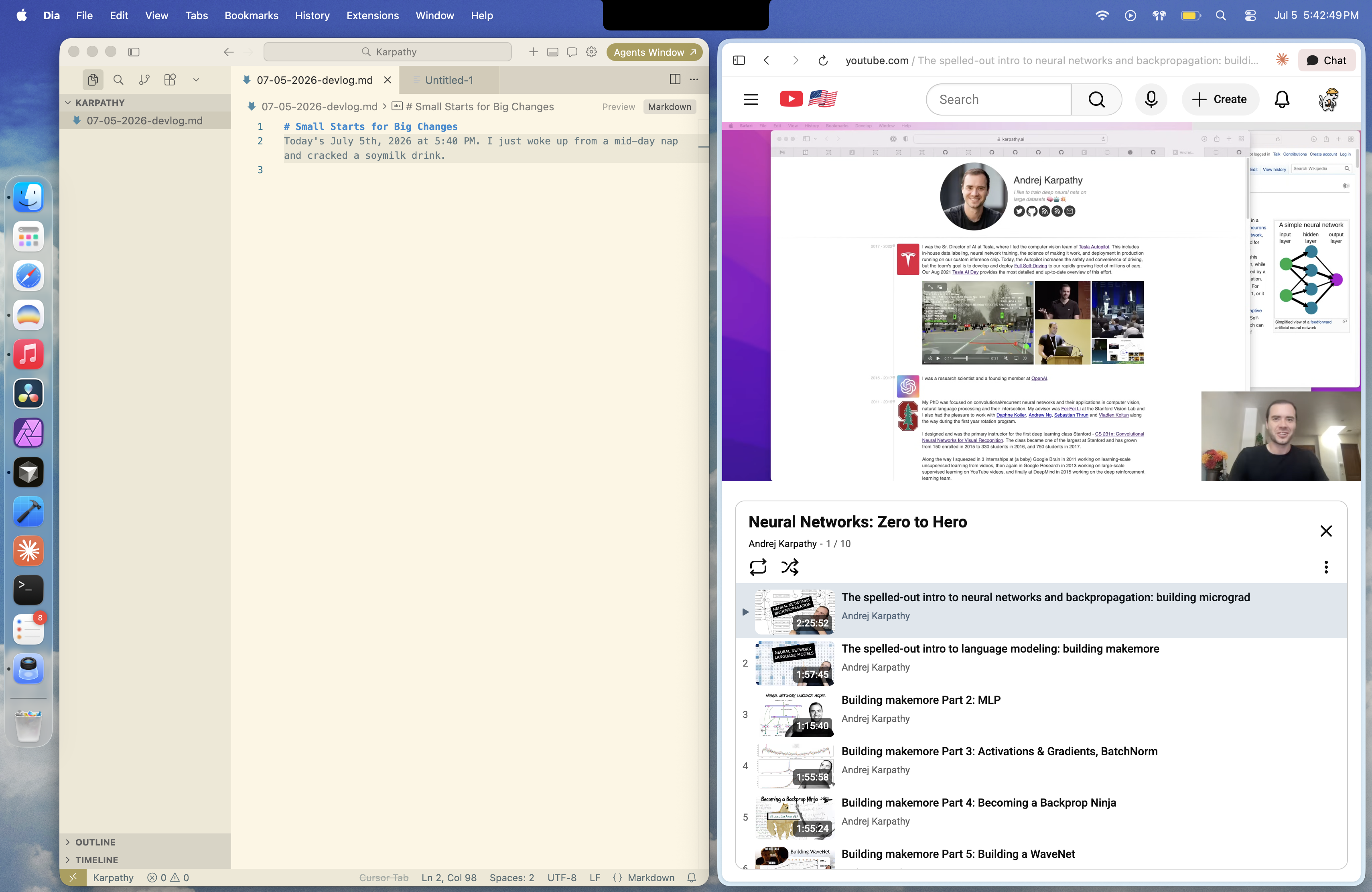The width and height of the screenshot is (1372, 892).
Task: Open the Source Control view icon
Action: [144, 79]
